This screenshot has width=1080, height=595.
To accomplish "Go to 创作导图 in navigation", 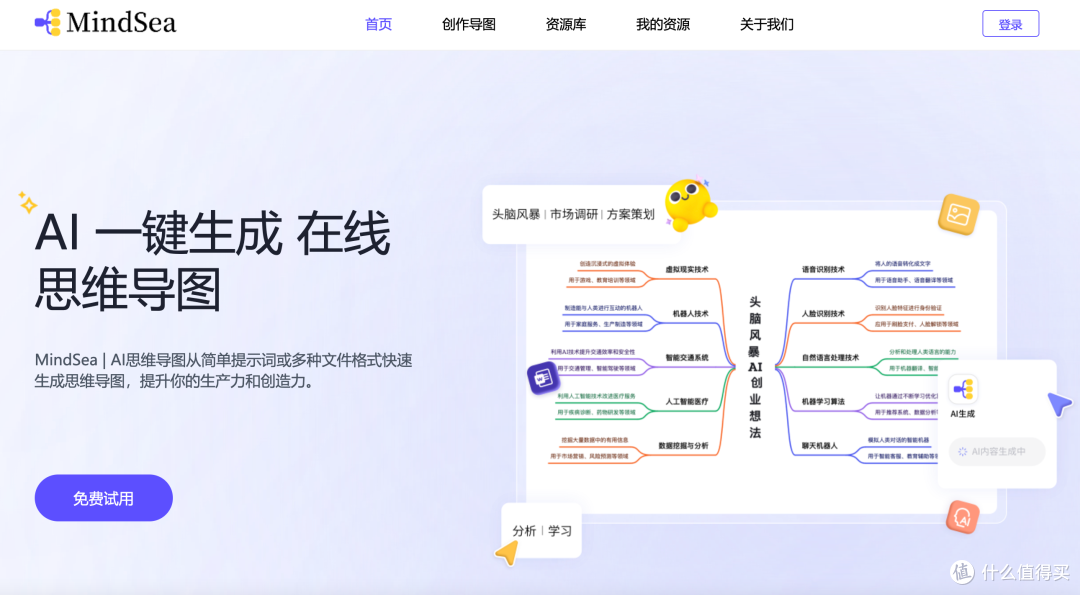I will pyautogui.click(x=469, y=25).
